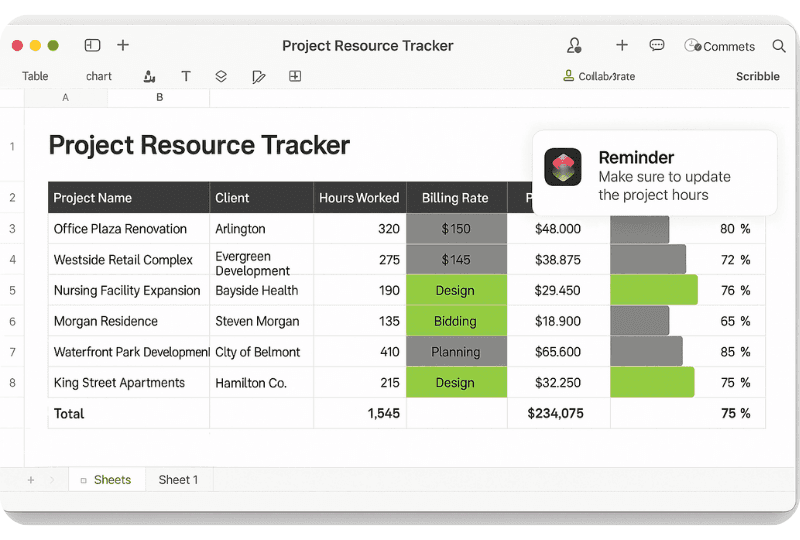Select the Bayside Health client cell

(x=261, y=290)
